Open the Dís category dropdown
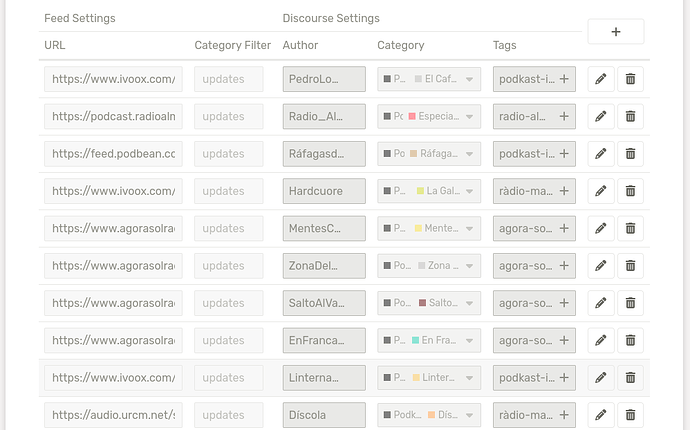This screenshot has height=430, width=690. [x=429, y=415]
